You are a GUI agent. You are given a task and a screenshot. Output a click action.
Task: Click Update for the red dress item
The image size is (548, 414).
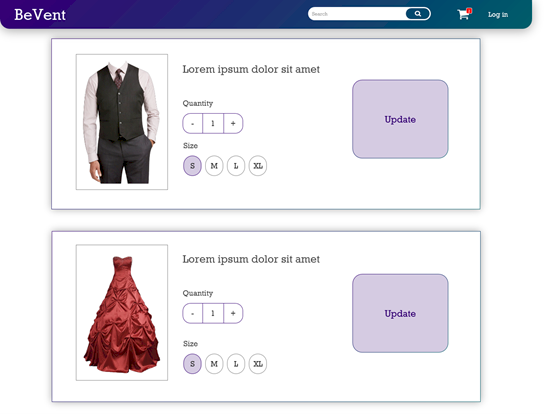pyautogui.click(x=400, y=313)
